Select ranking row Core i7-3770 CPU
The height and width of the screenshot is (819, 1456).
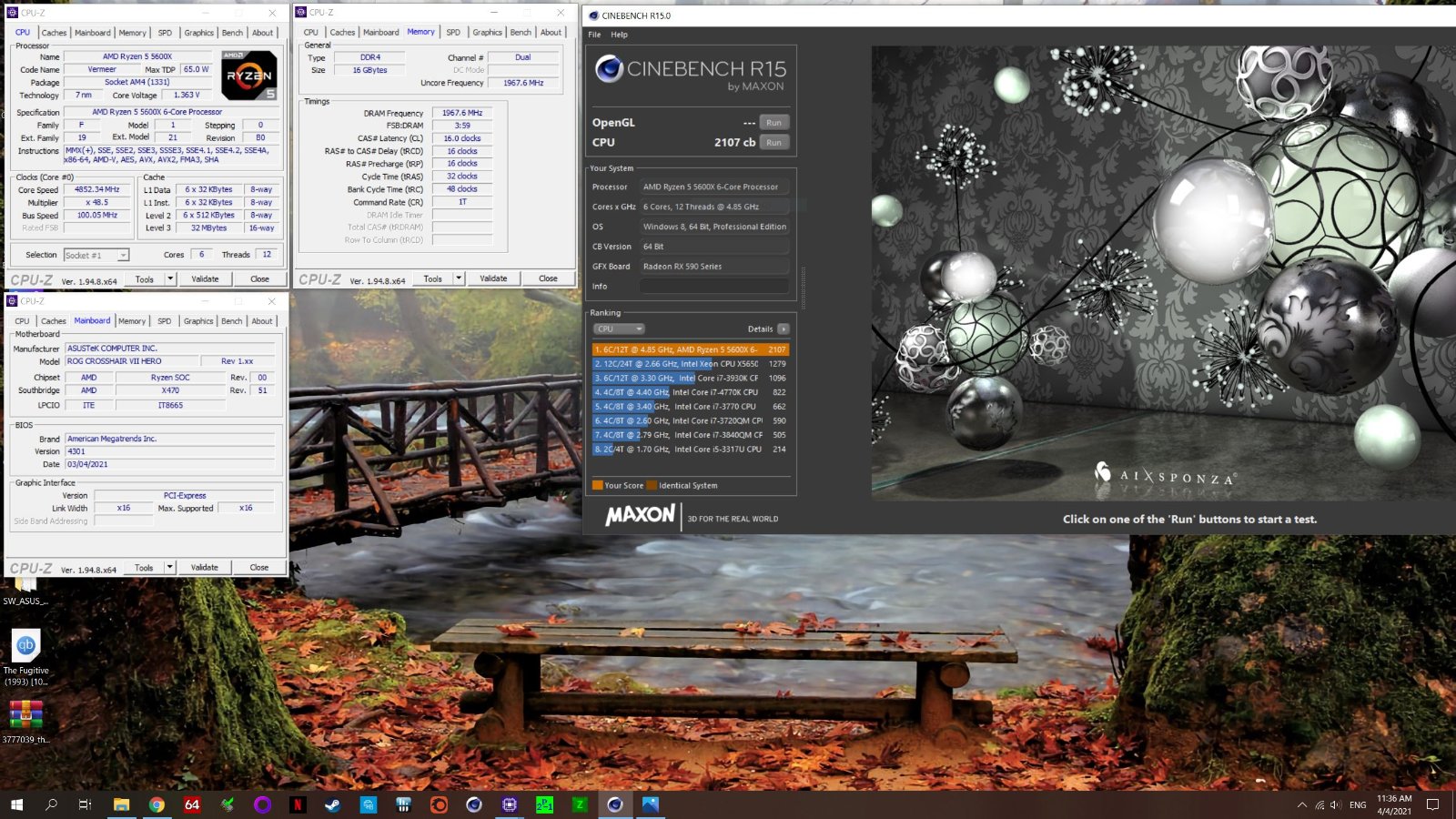(691, 407)
